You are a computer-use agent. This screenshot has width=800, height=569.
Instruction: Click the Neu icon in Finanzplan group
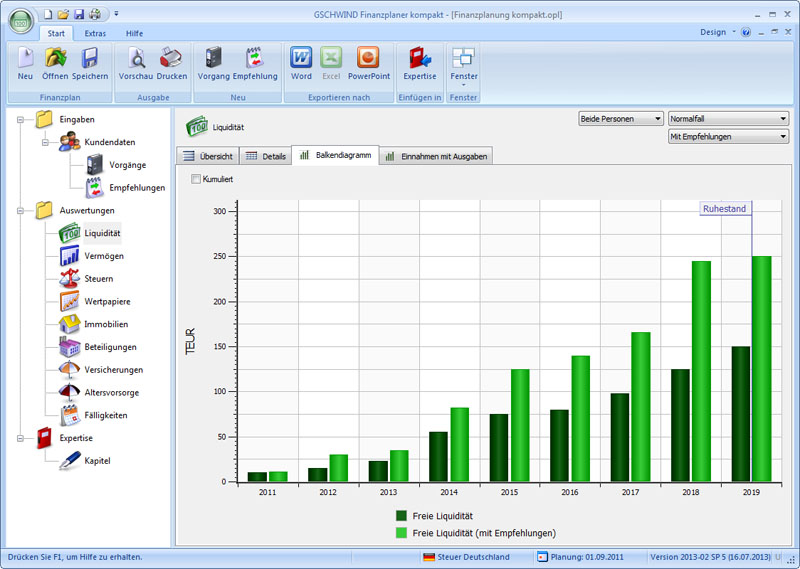(25, 62)
